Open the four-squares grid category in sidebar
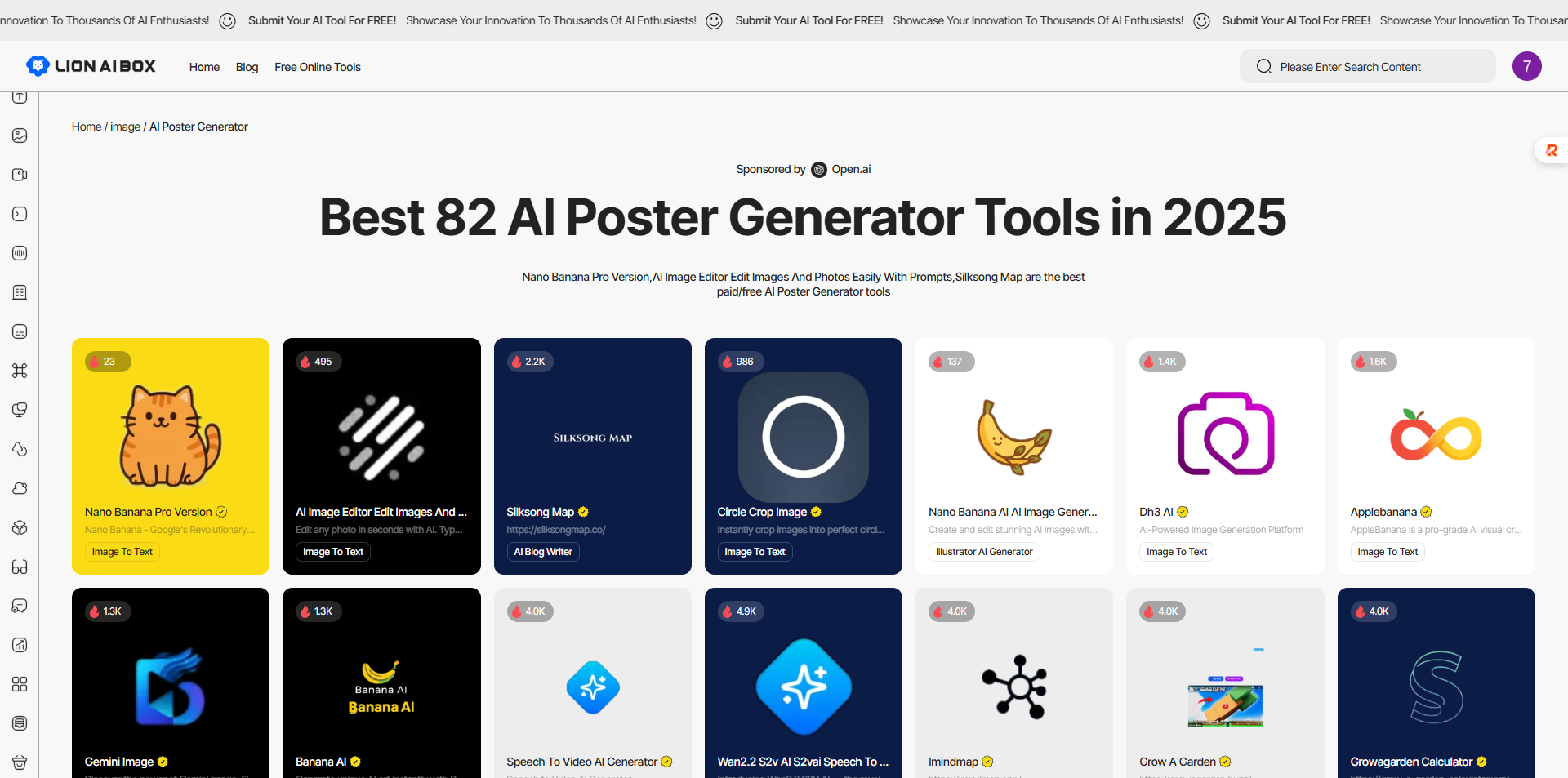This screenshot has height=778, width=1568. pos(20,684)
